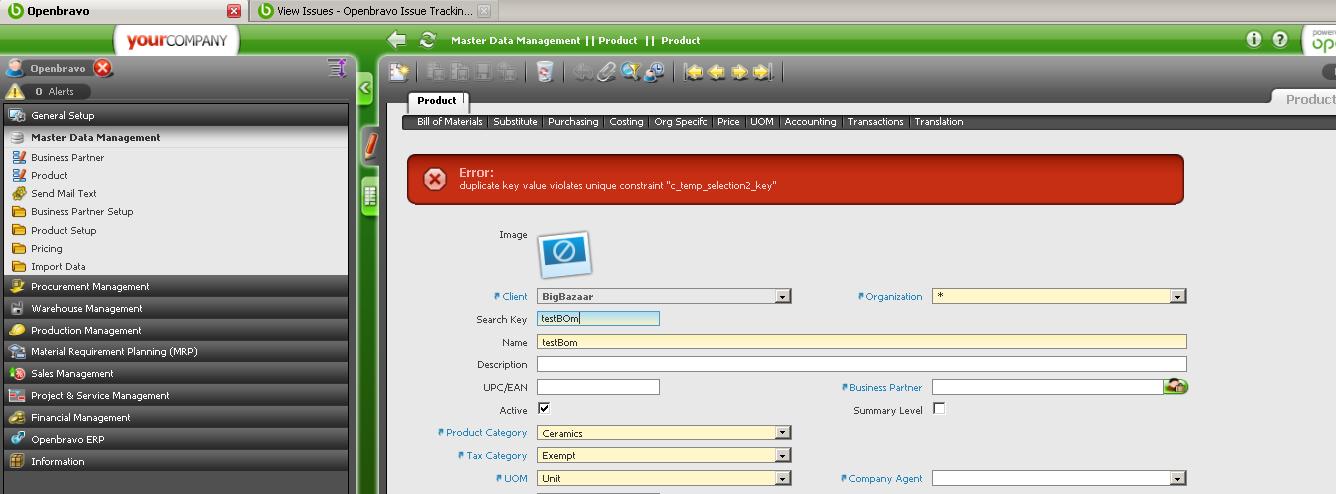Open Product item in sidebar menu
The image size is (1336, 494).
pos(49,175)
